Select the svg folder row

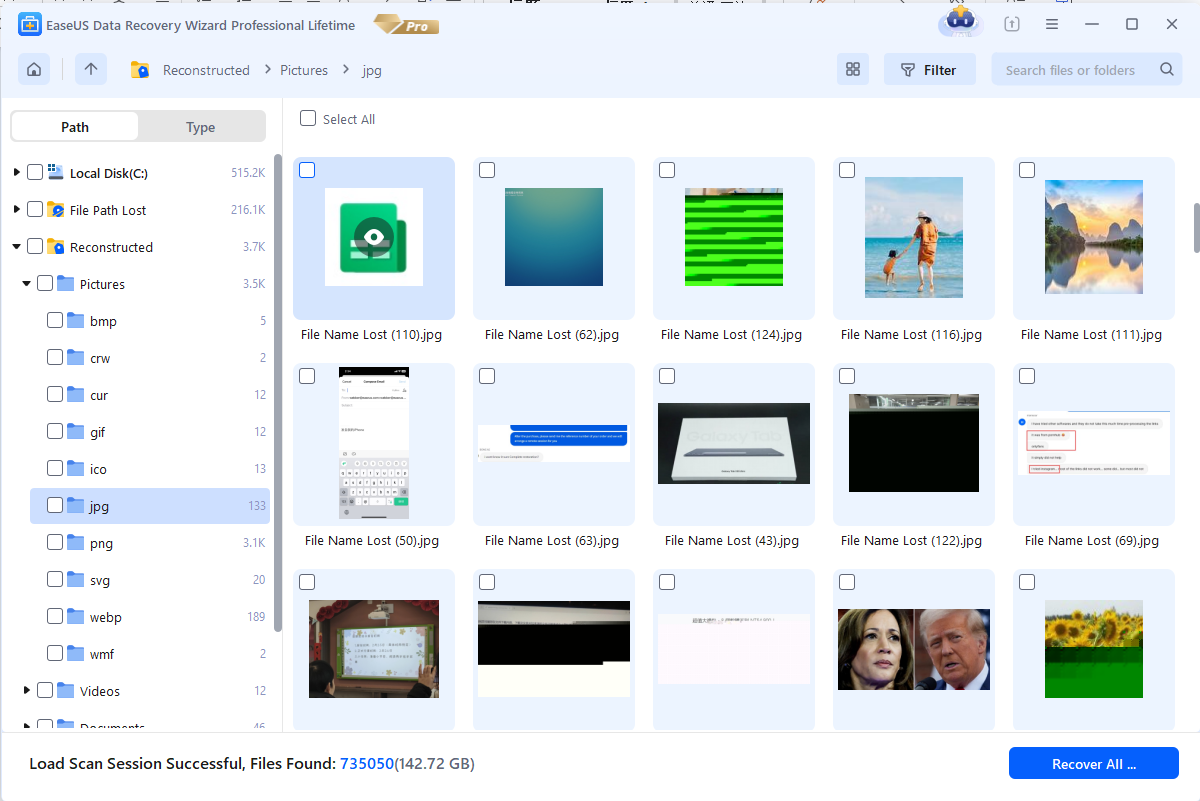150,580
